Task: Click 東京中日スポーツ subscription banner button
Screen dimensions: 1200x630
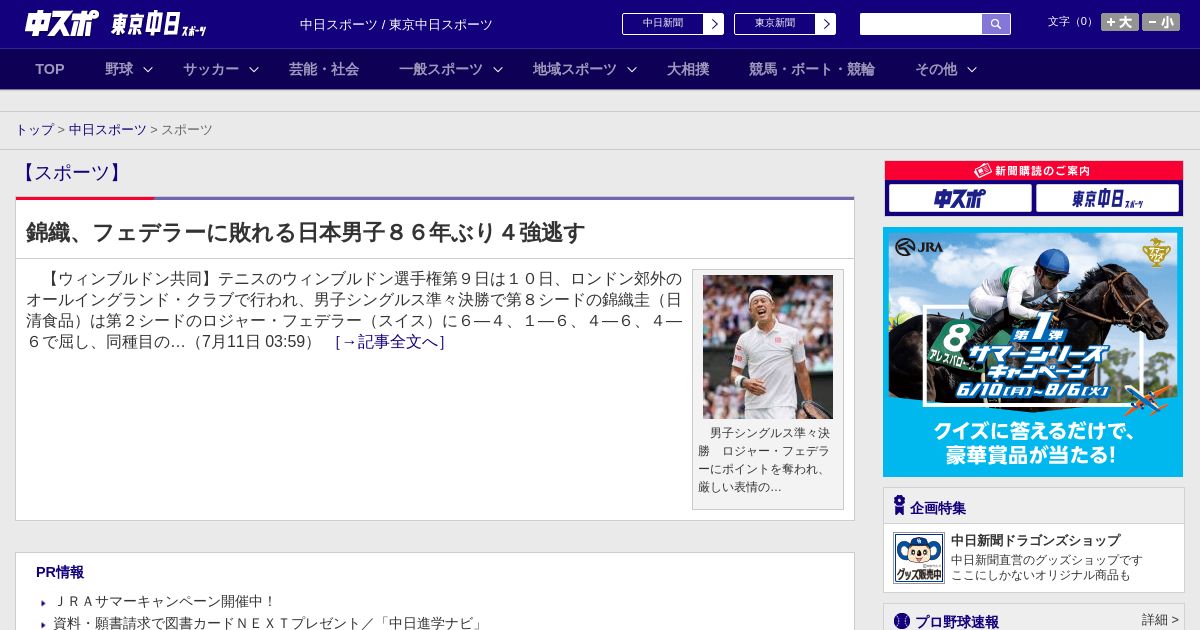Action: pyautogui.click(x=1107, y=198)
